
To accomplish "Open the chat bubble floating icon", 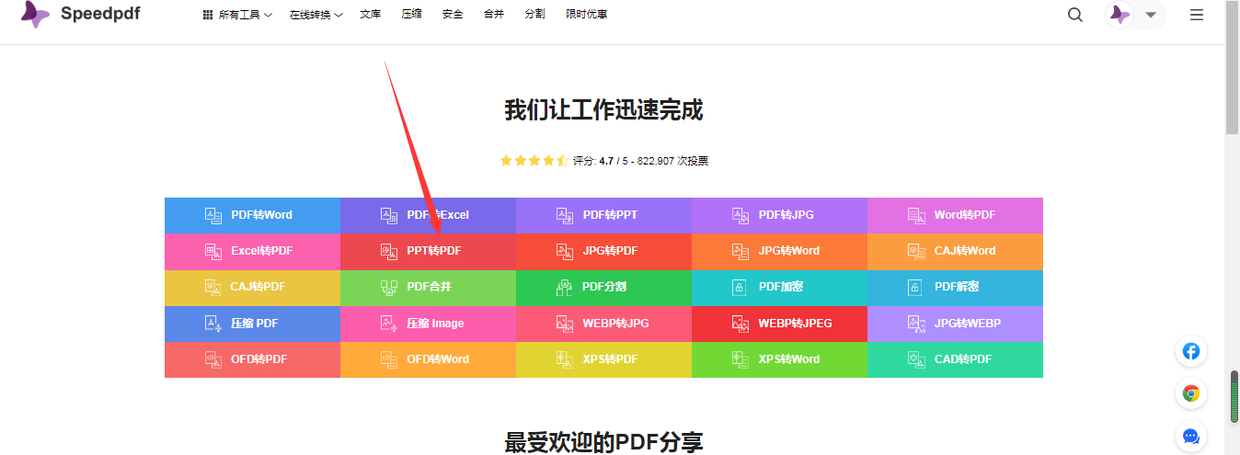I will 1191,436.
